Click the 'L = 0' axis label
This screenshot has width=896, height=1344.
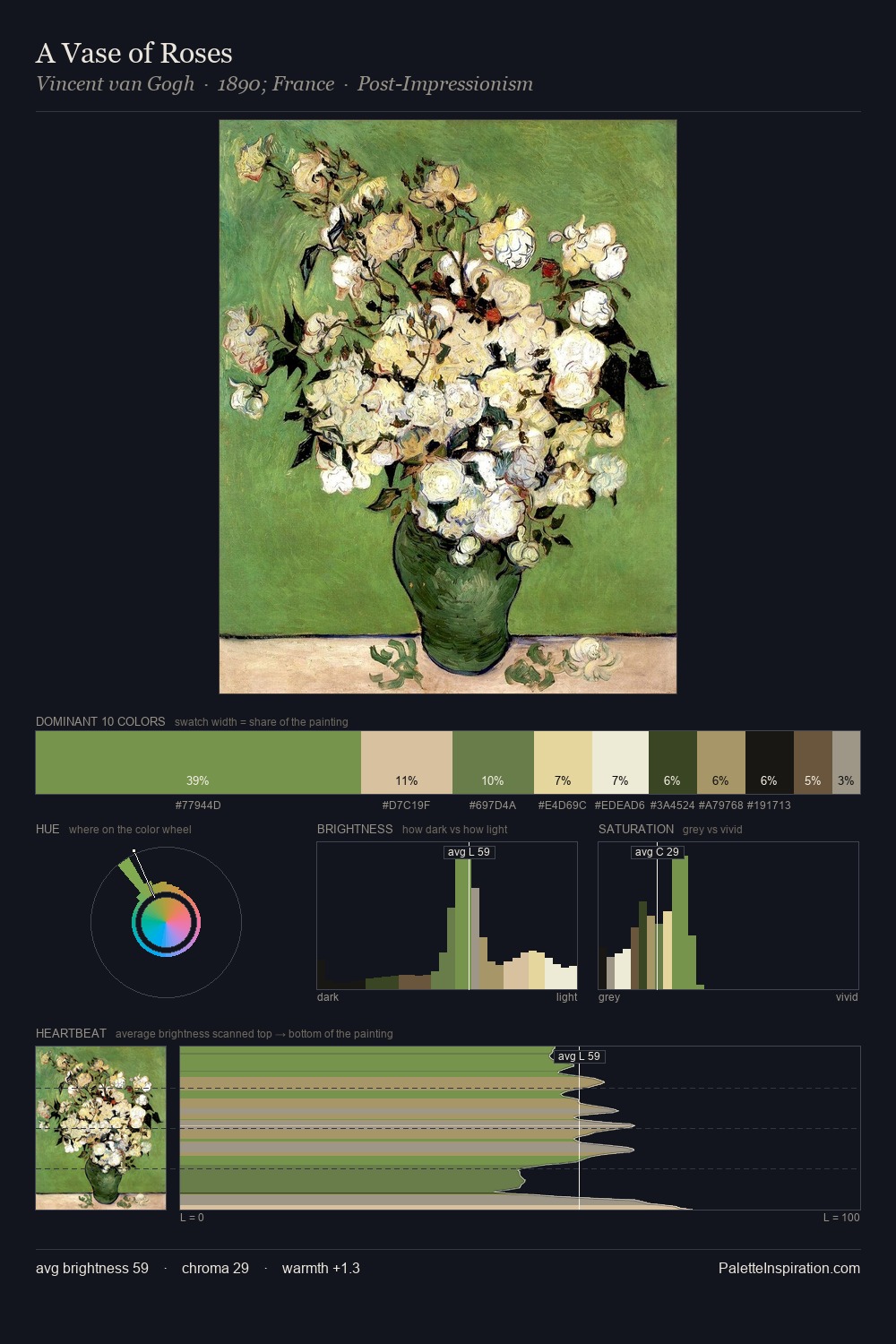point(192,1218)
